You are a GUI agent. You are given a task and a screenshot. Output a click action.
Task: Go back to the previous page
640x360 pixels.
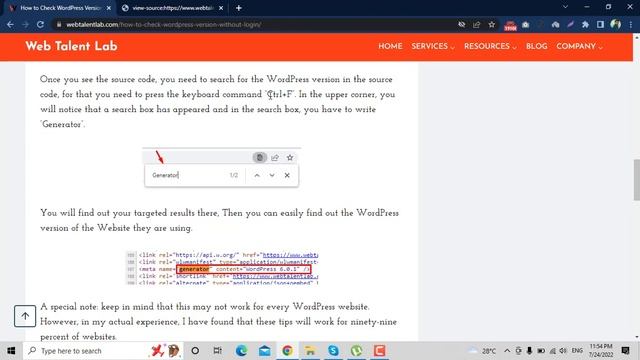pos(10,24)
